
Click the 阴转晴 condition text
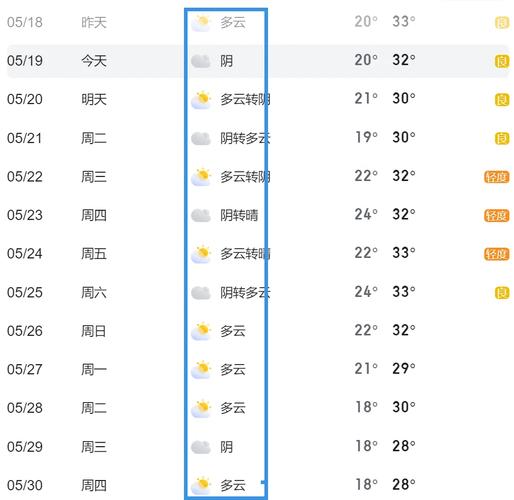click(x=239, y=215)
